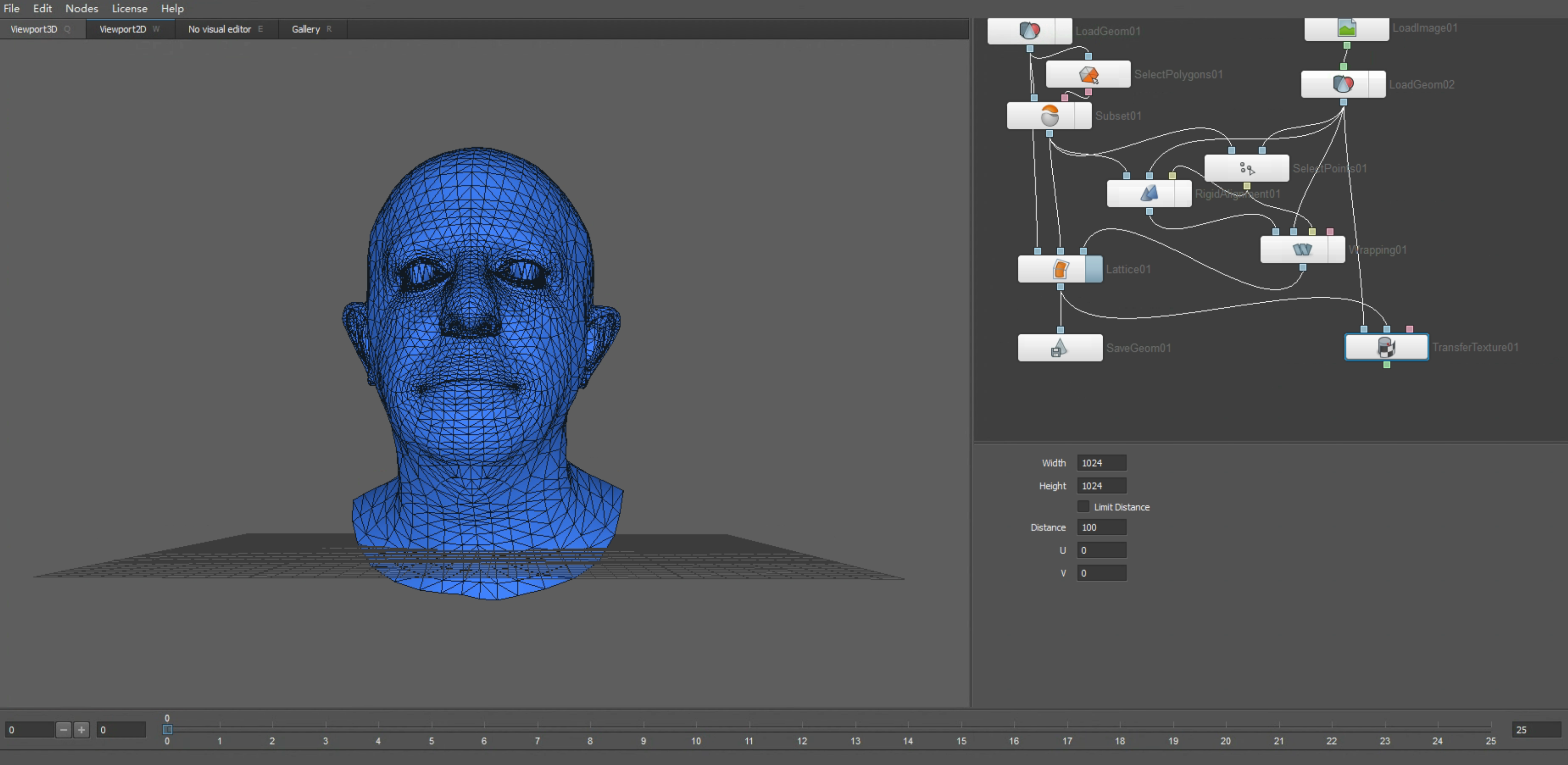
Task: Click the timeline slider handle at frame 0
Action: [x=168, y=729]
